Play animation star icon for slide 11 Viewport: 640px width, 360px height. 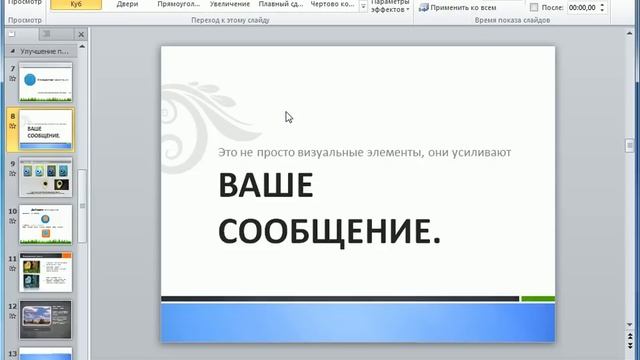coord(13,269)
